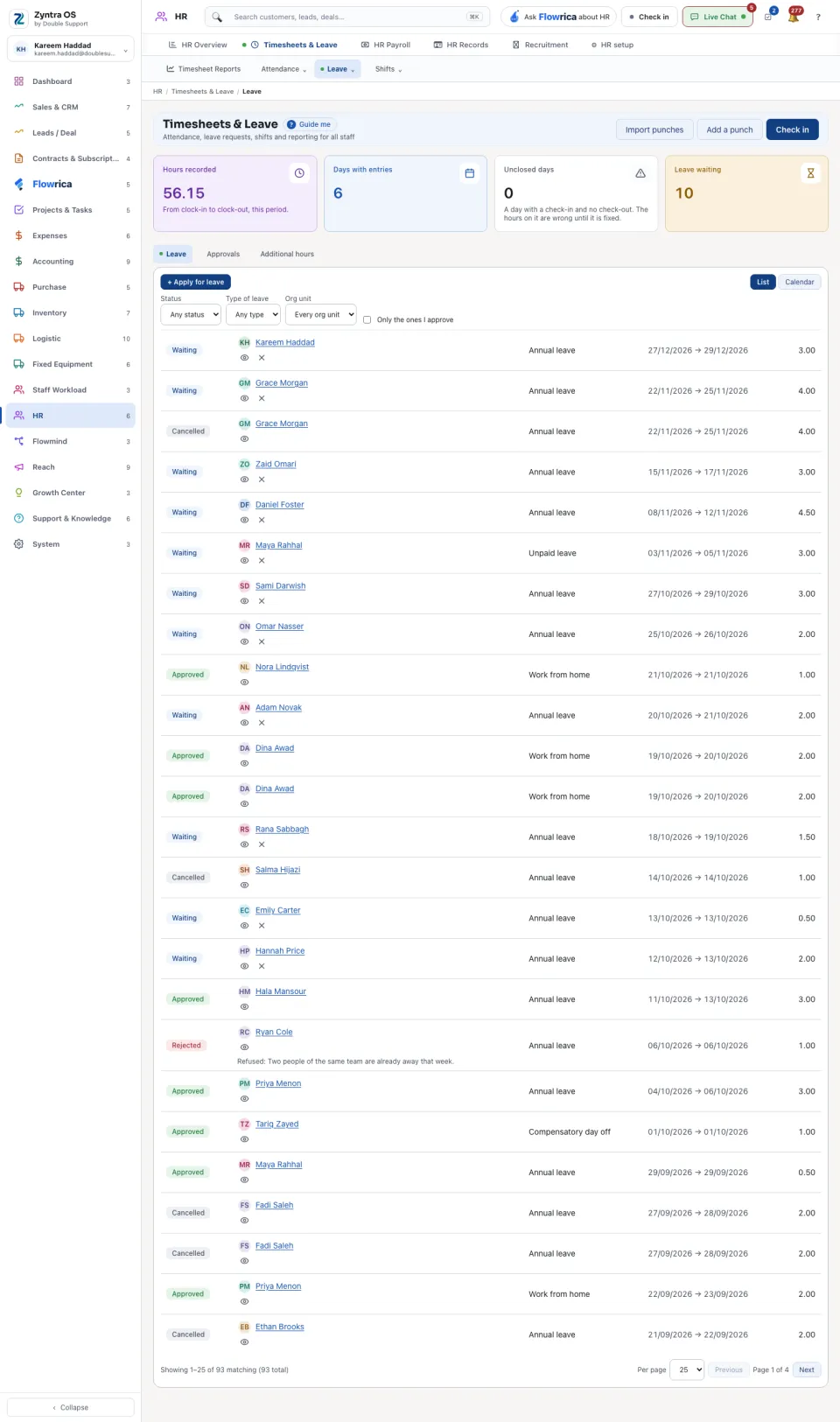Open the notifications bell icon
Image resolution: width=840 pixels, height=1422 pixels.
tap(794, 17)
